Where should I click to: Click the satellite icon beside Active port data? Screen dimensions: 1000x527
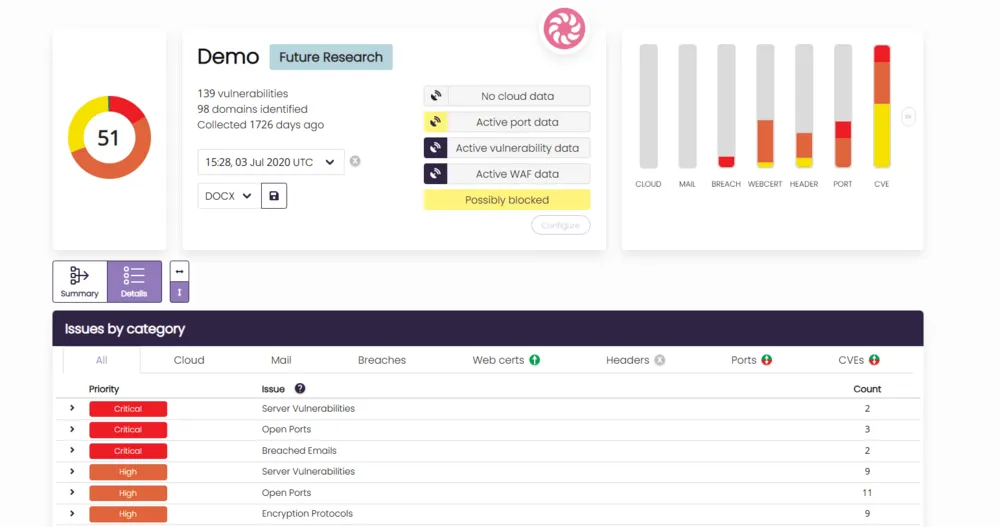[x=435, y=122]
